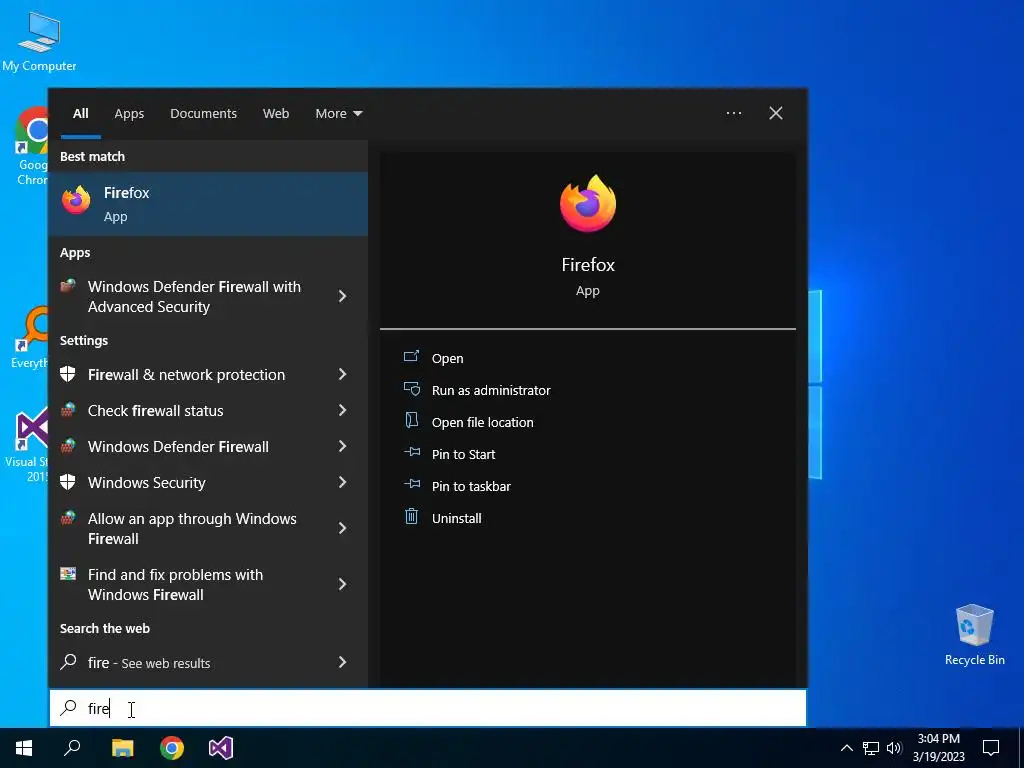Click the Check firewall status icon
1024x768 pixels.
pyautogui.click(x=68, y=410)
